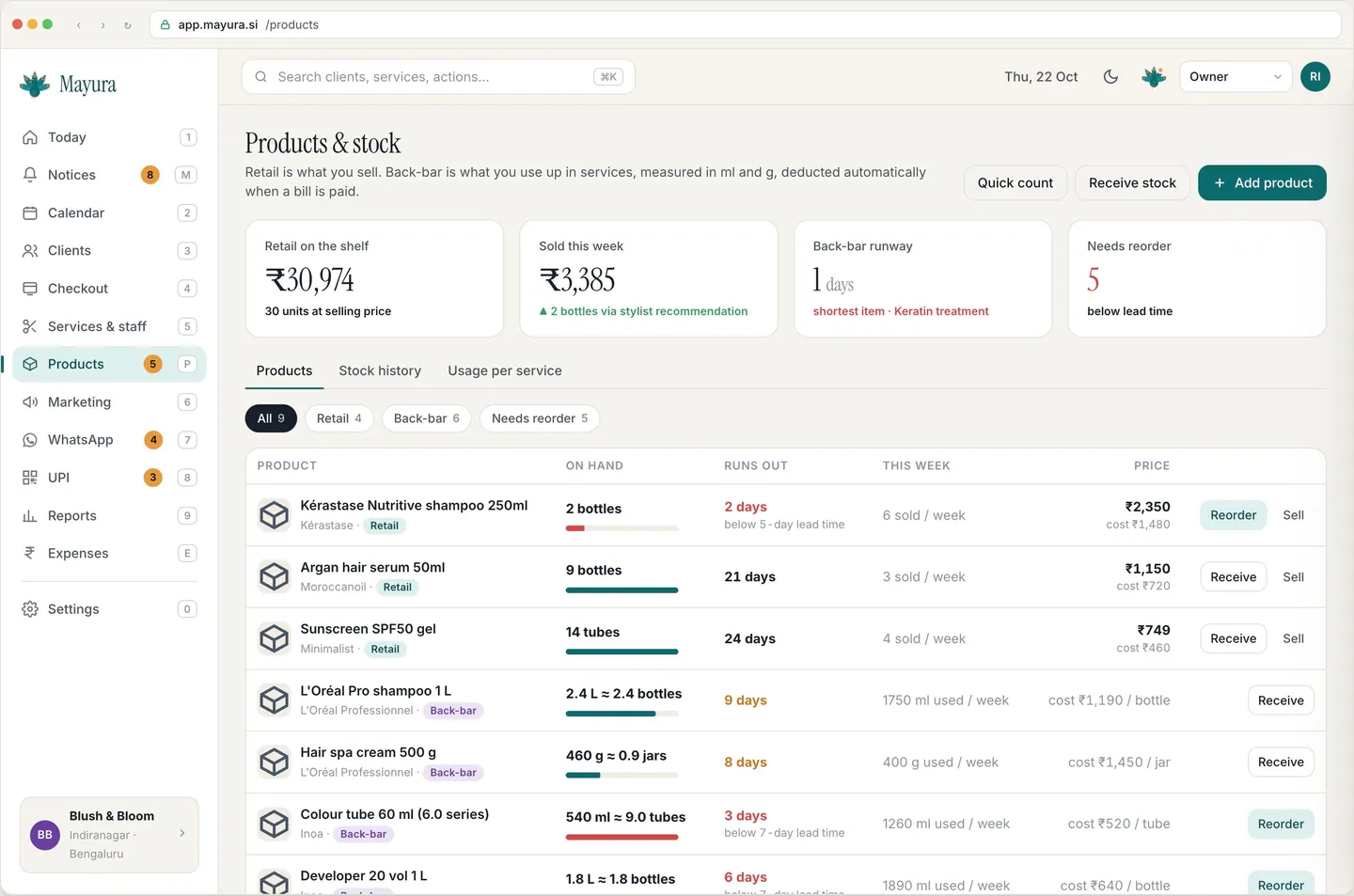Expand the Blush & Bloom salon switcher
The width and height of the screenshot is (1354, 896).
[x=109, y=835]
